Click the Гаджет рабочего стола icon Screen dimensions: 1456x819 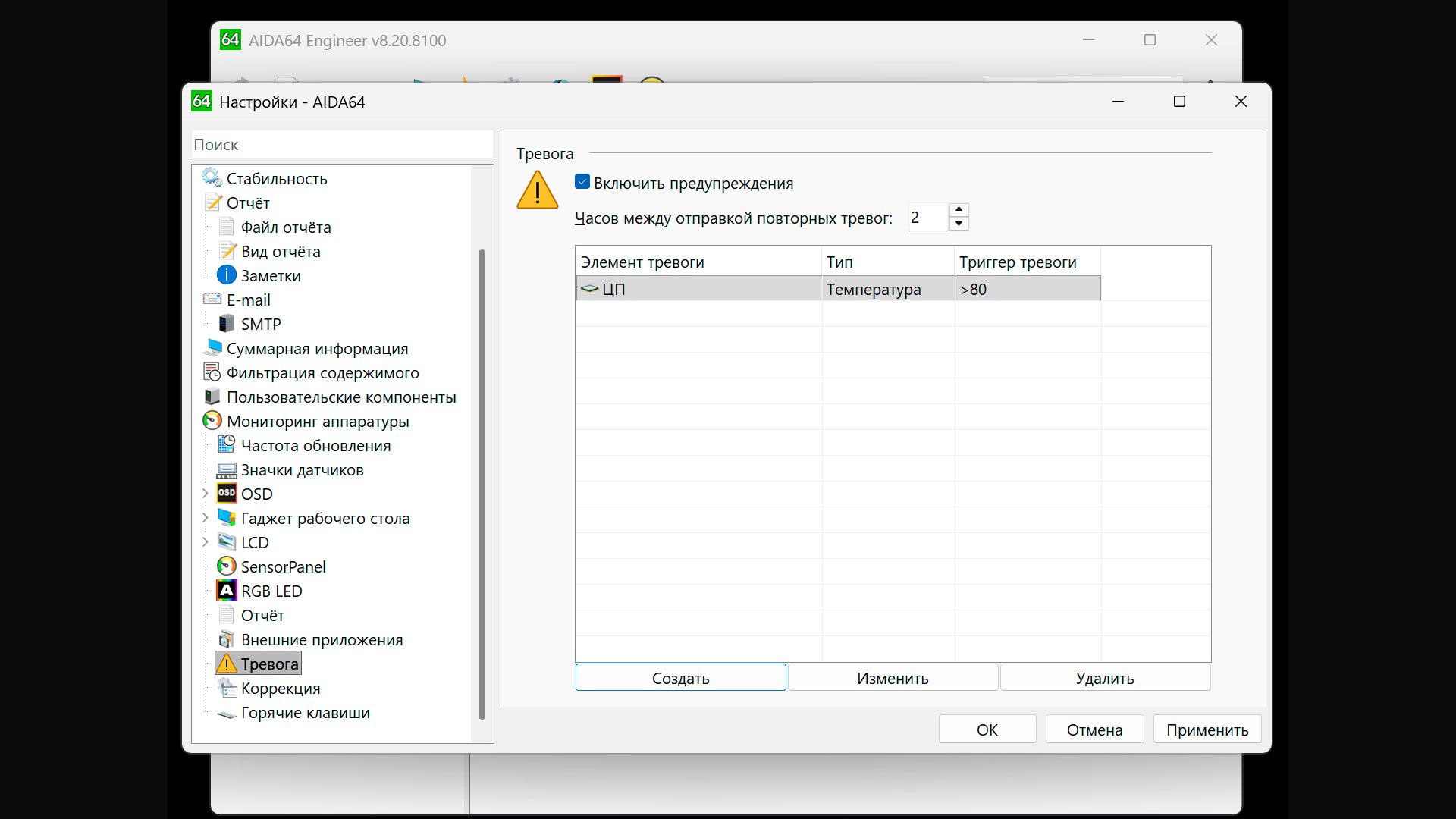227,518
